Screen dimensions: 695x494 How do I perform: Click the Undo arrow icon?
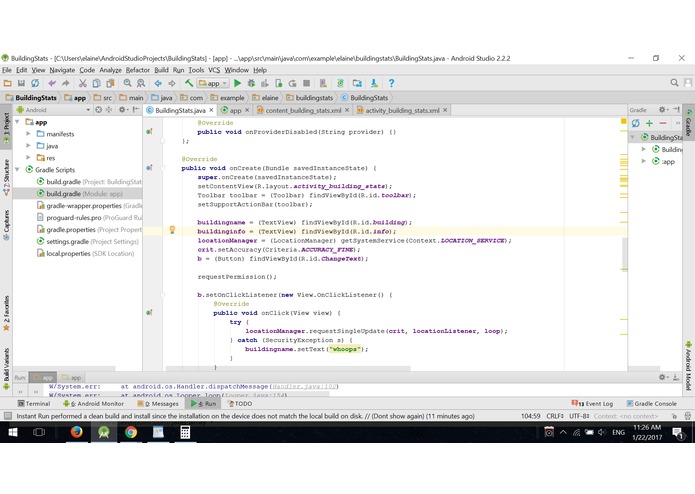click(52, 83)
